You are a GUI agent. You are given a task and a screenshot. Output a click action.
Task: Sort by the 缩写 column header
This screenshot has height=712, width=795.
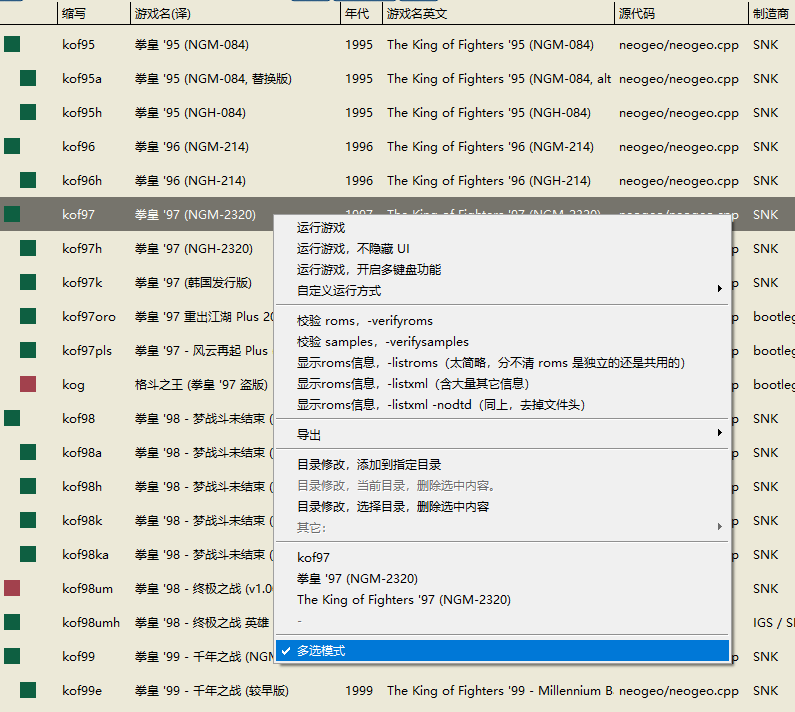tap(94, 13)
